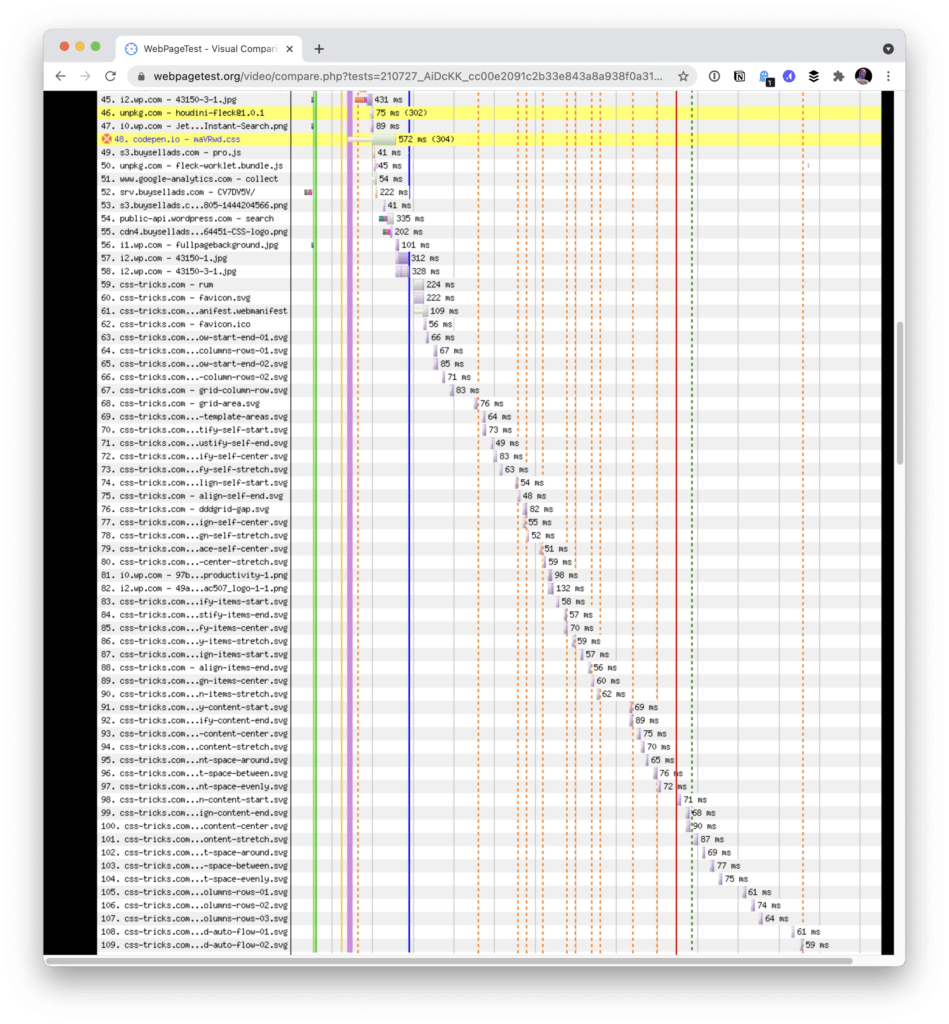Click the 224 ms bar for rum request
This screenshot has width=949, height=1024.
[x=419, y=285]
